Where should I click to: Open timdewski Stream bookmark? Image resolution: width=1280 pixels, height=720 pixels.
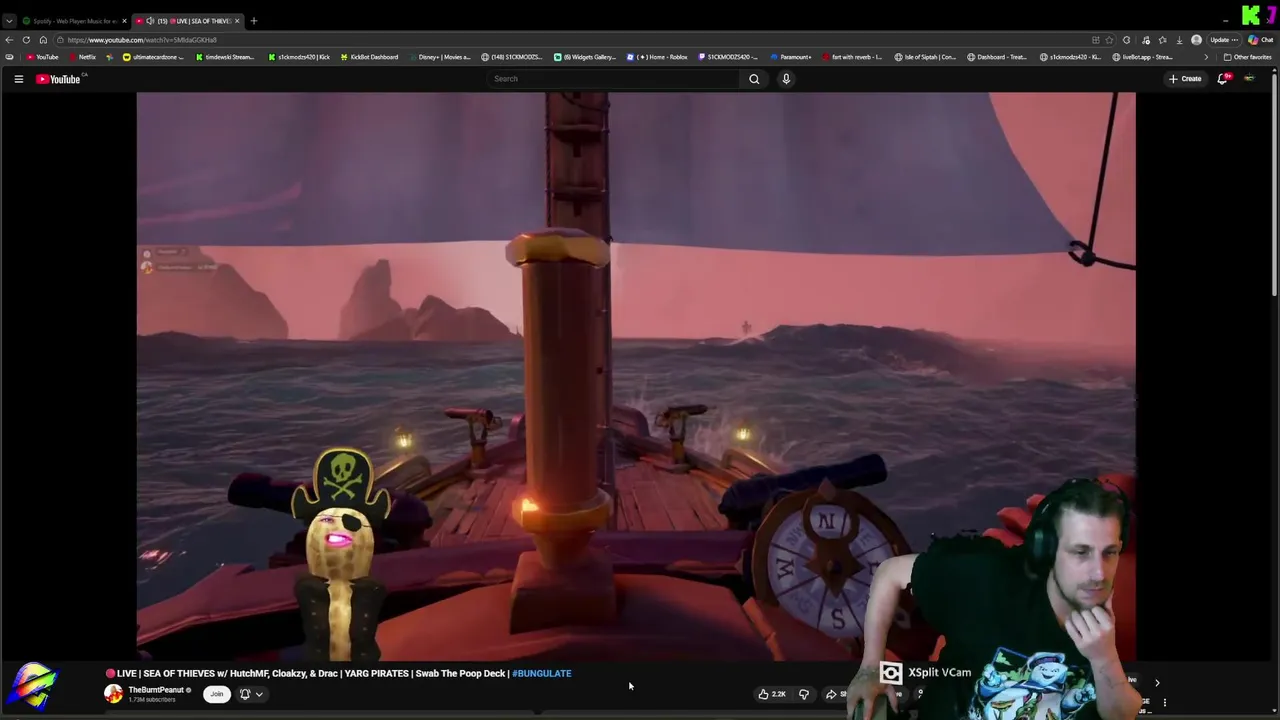pos(225,57)
